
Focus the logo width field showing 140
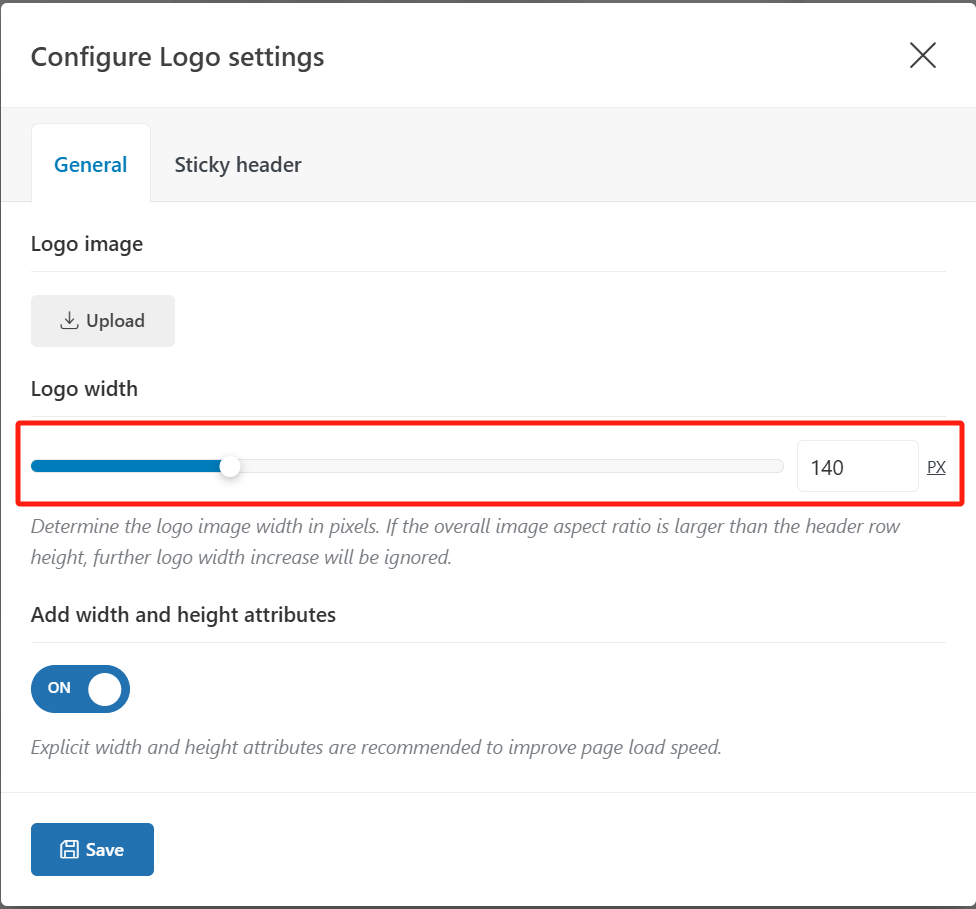click(x=856, y=466)
